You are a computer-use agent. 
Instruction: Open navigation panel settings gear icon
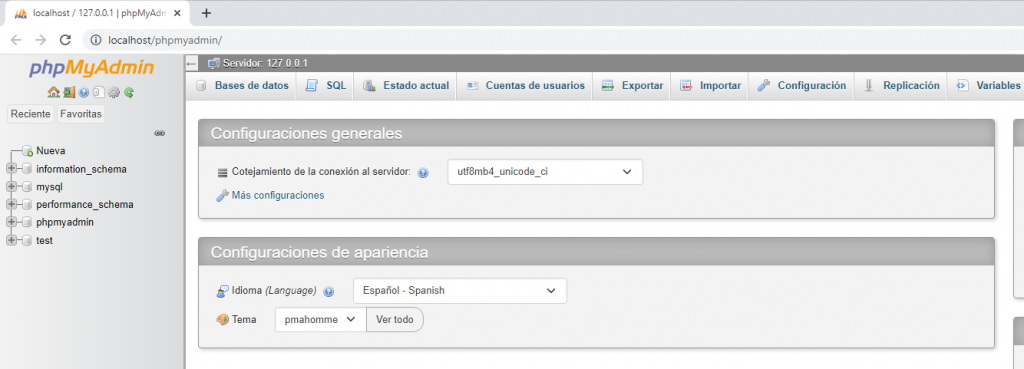(x=114, y=92)
